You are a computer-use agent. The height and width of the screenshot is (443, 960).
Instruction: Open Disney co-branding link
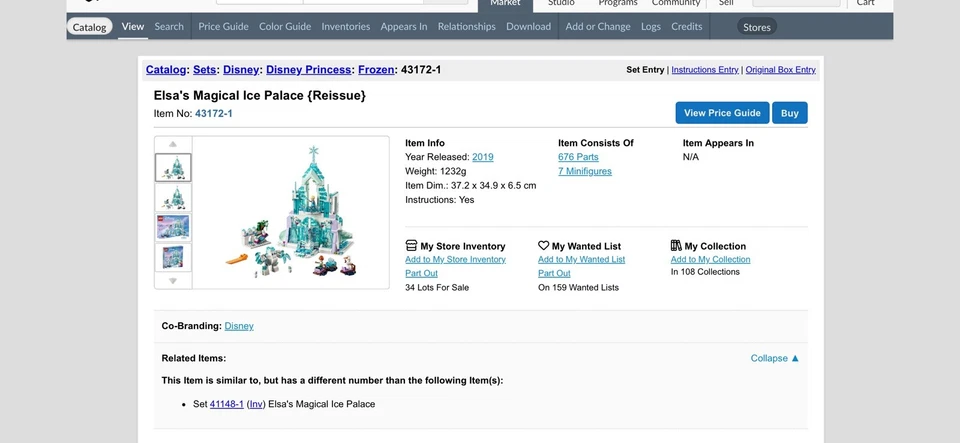239,326
